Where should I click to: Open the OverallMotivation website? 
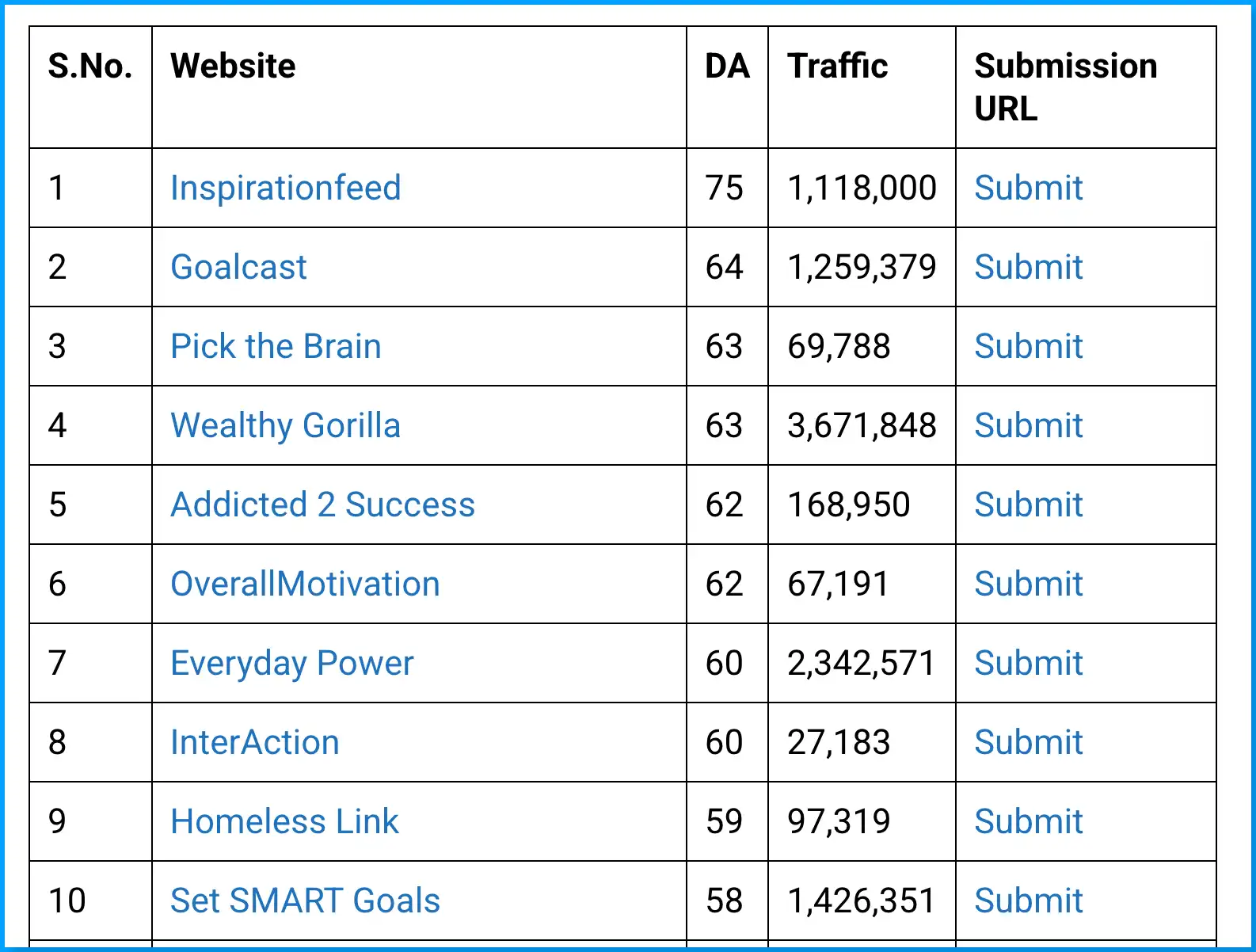305,584
